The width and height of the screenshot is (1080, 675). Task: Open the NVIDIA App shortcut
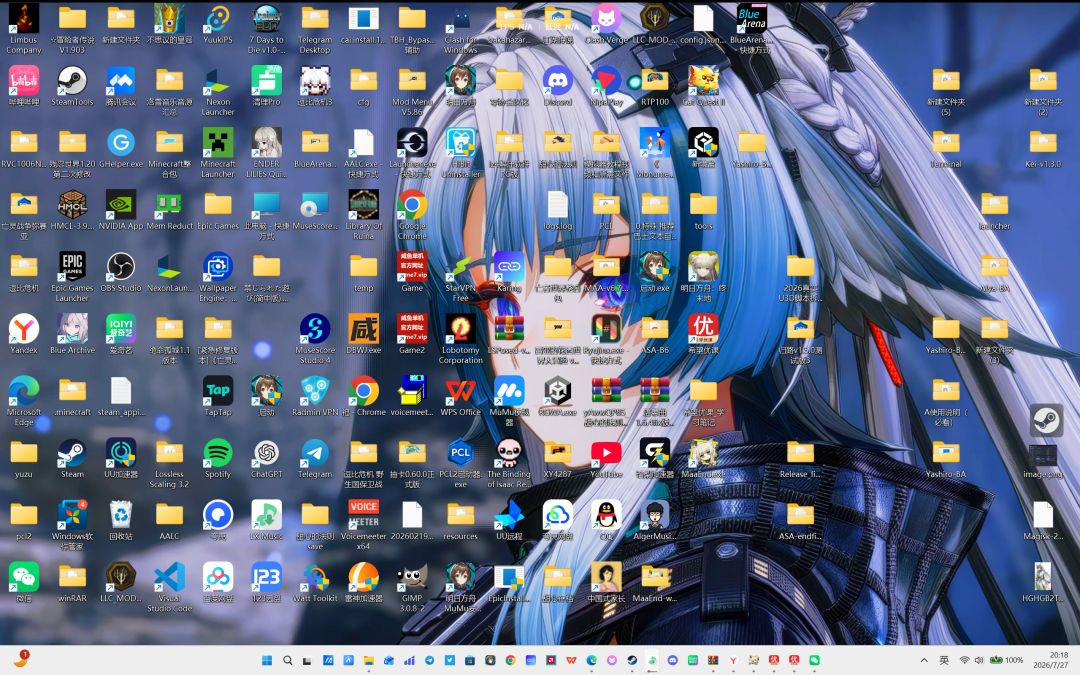pyautogui.click(x=121, y=209)
